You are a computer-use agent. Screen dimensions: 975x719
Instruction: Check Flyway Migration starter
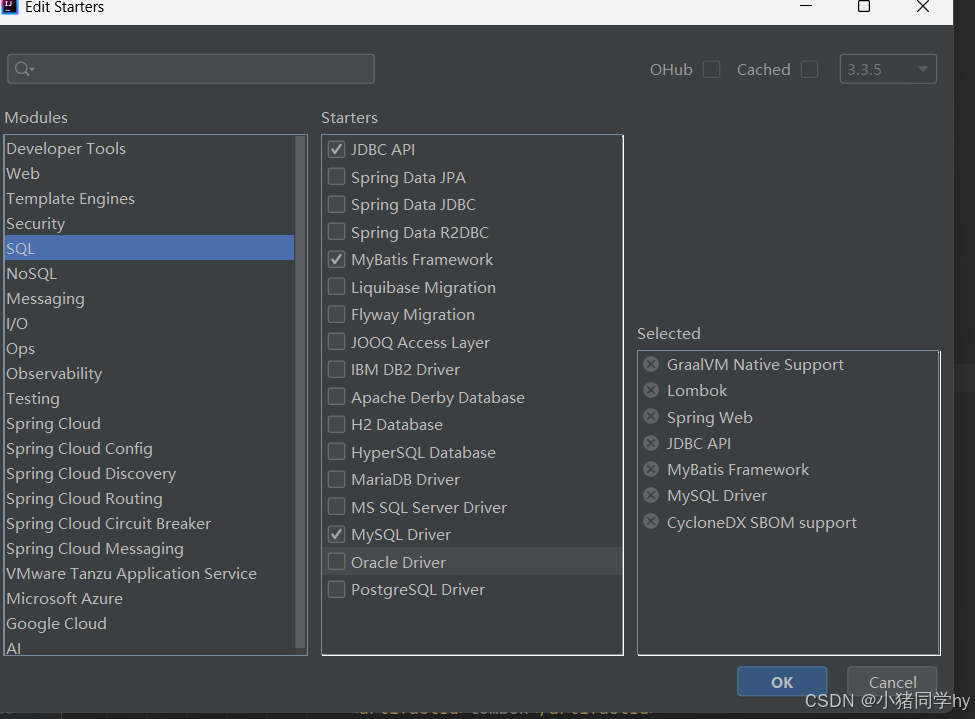336,314
